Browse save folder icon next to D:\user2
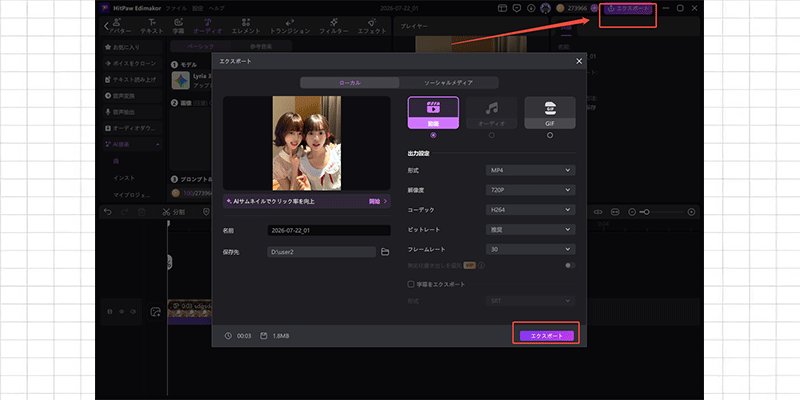The width and height of the screenshot is (800, 400). [385, 252]
